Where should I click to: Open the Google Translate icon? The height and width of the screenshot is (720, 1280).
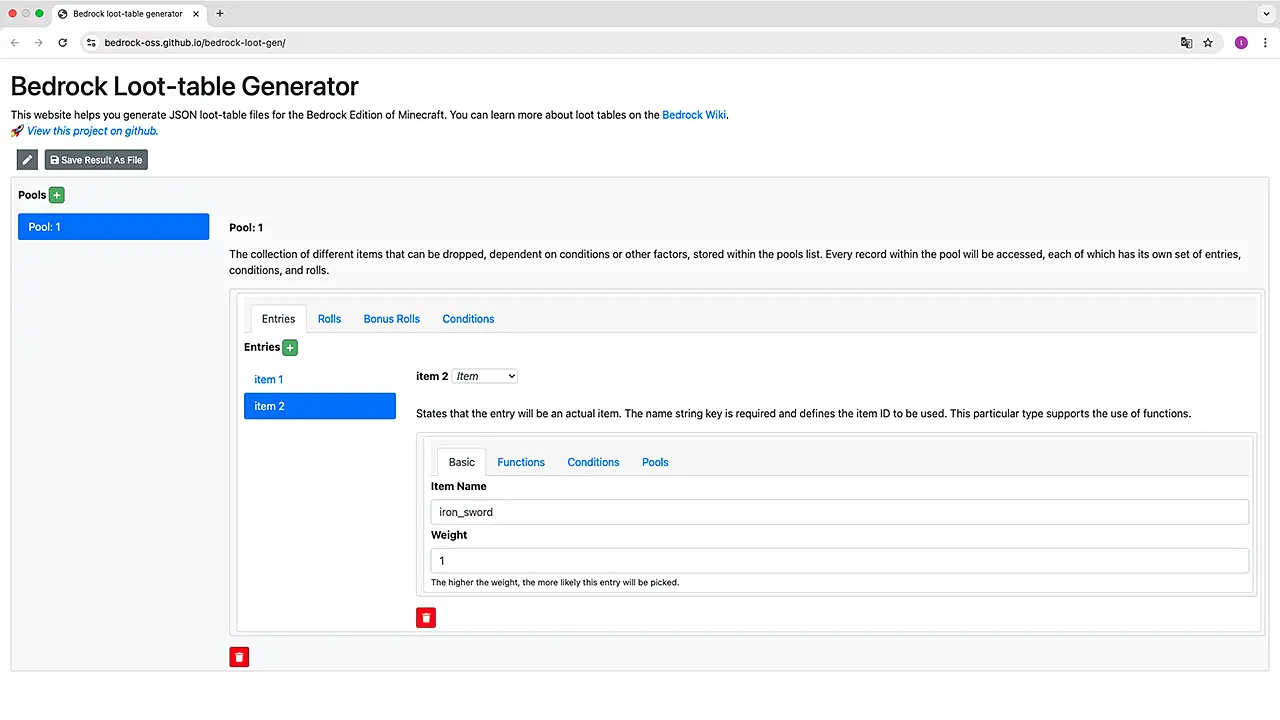pos(1186,43)
